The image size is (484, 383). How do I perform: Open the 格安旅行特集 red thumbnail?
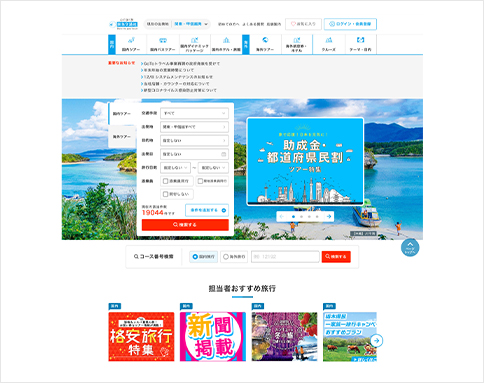click(141, 337)
